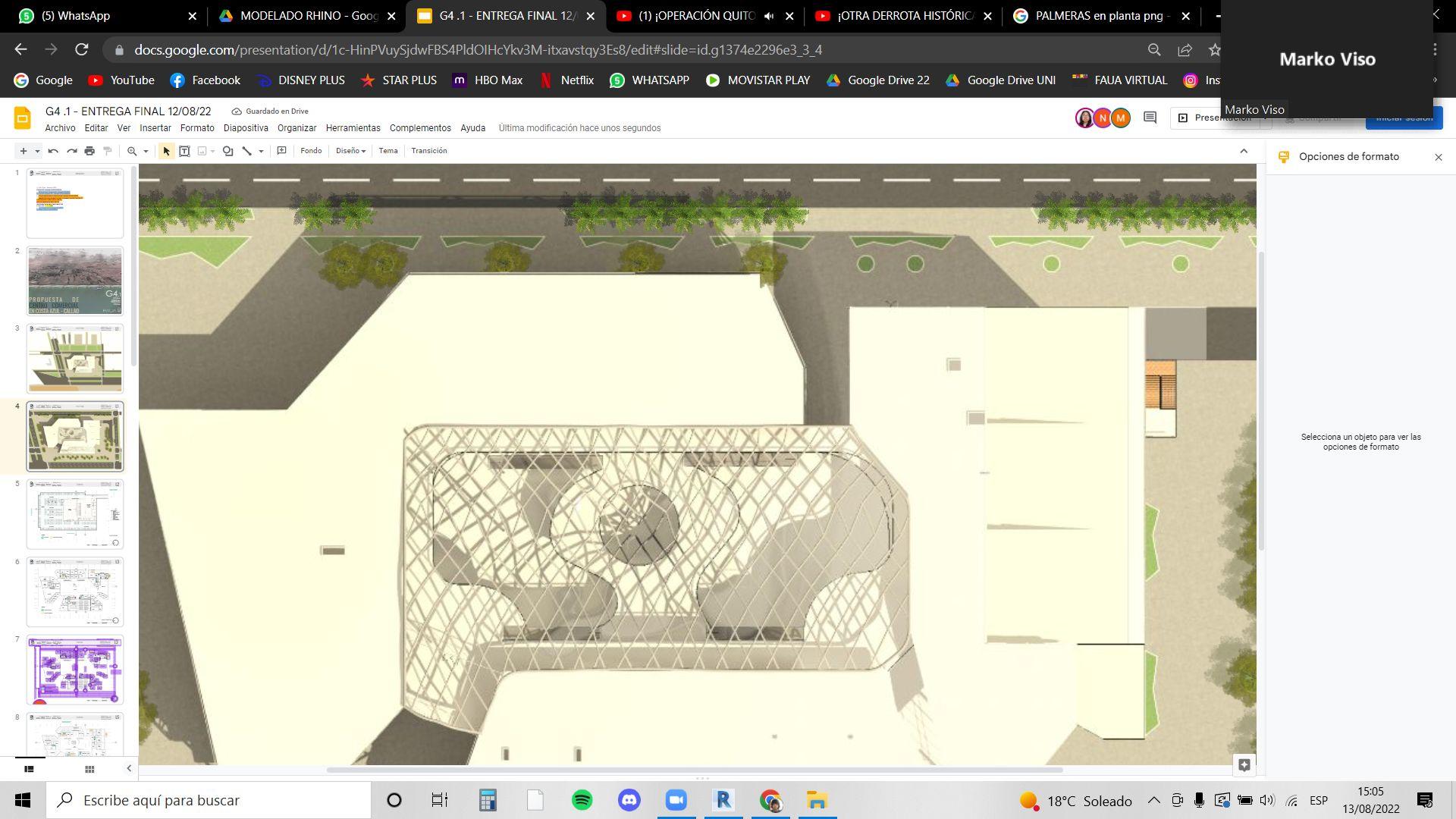Open the Insertar menu
This screenshot has height=819, width=1456.
(155, 128)
